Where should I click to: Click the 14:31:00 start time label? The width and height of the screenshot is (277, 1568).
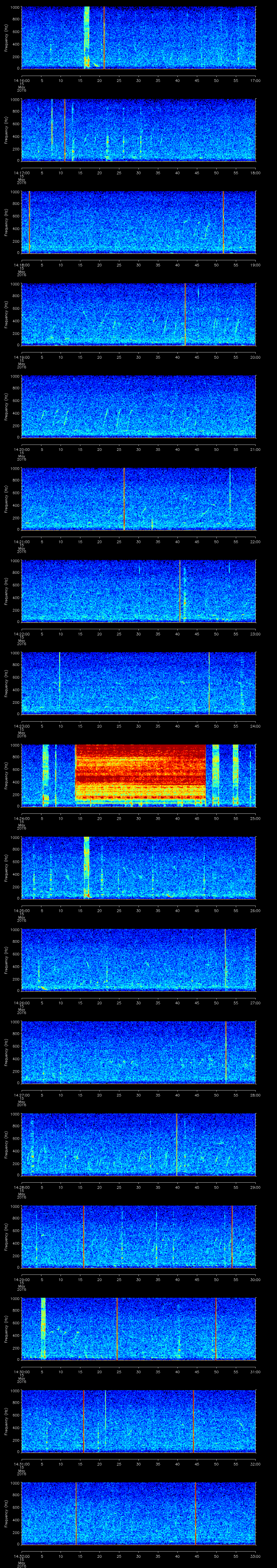(21, 1464)
